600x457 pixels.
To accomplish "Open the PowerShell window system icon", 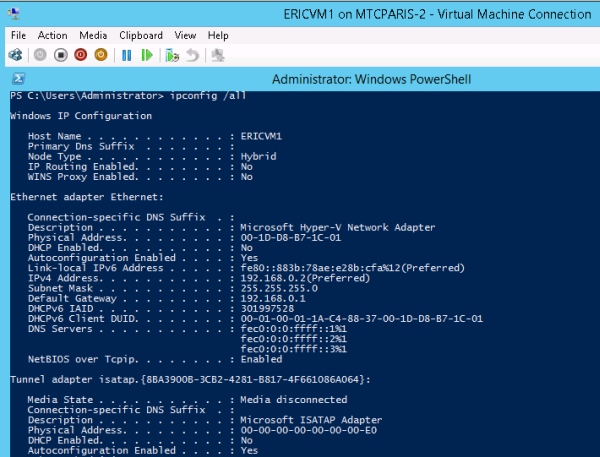I will tap(18, 79).
